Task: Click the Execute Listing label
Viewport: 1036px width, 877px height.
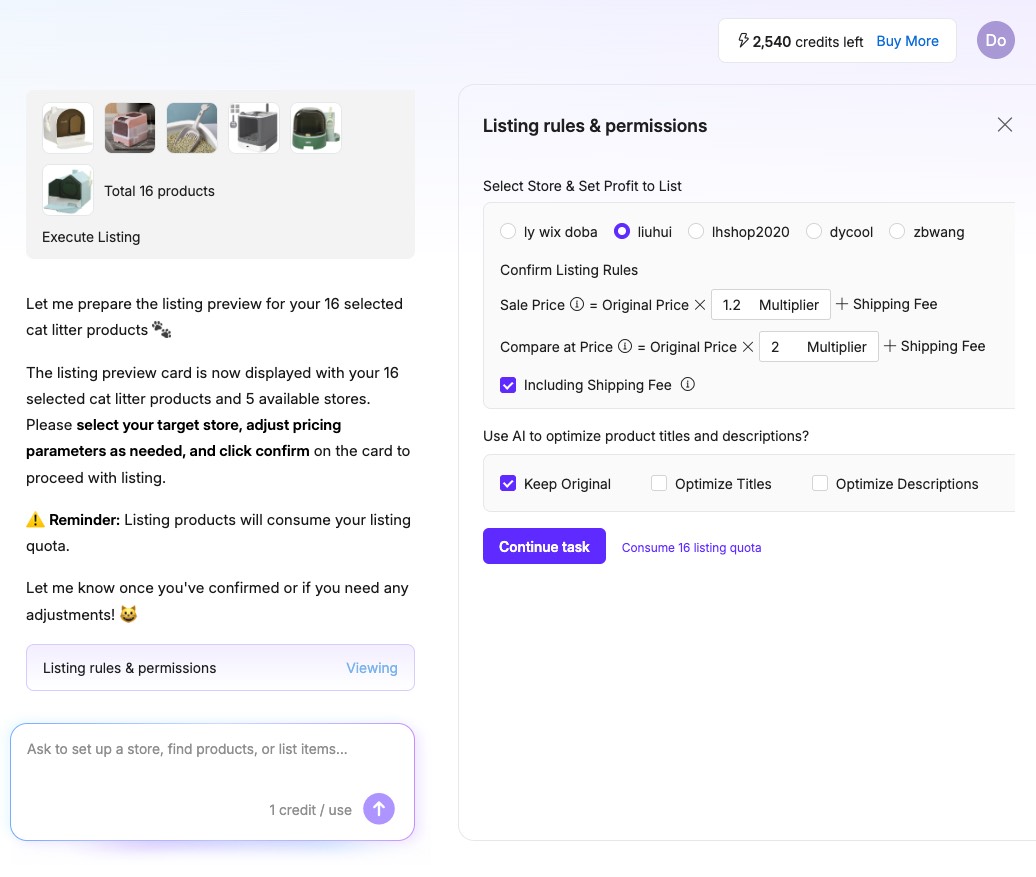Action: click(91, 237)
